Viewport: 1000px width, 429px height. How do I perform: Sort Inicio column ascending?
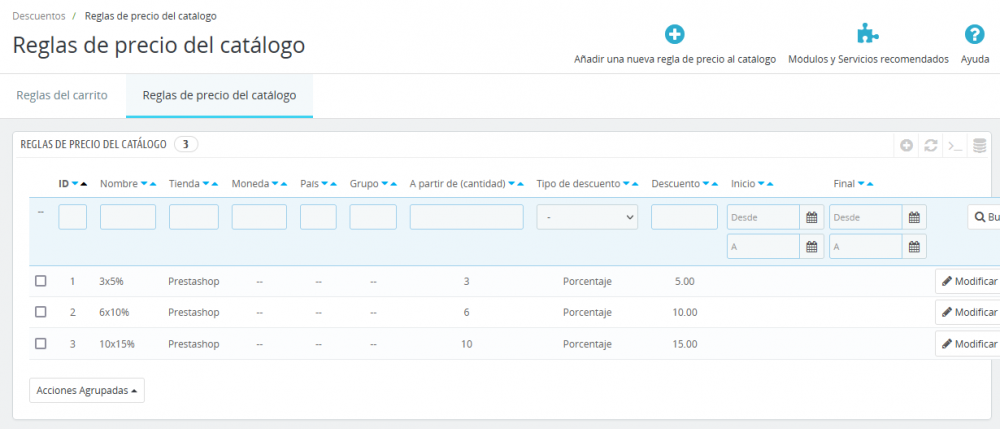coord(770,184)
